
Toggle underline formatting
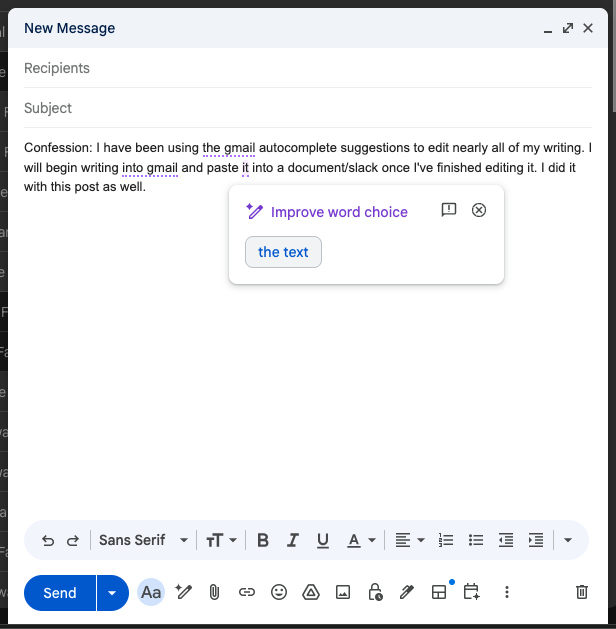(323, 540)
